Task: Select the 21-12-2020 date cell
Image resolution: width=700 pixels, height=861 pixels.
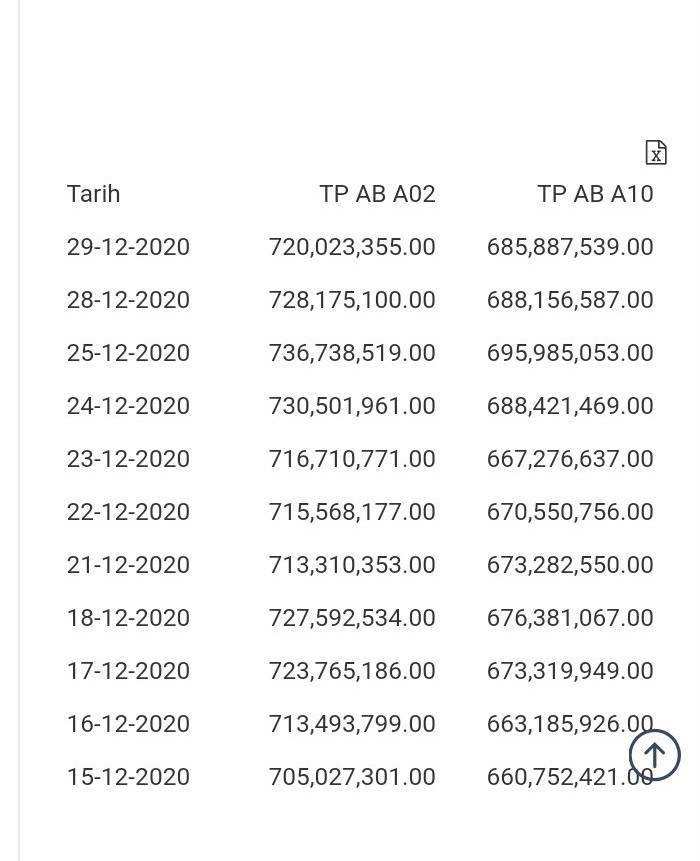Action: (x=128, y=564)
